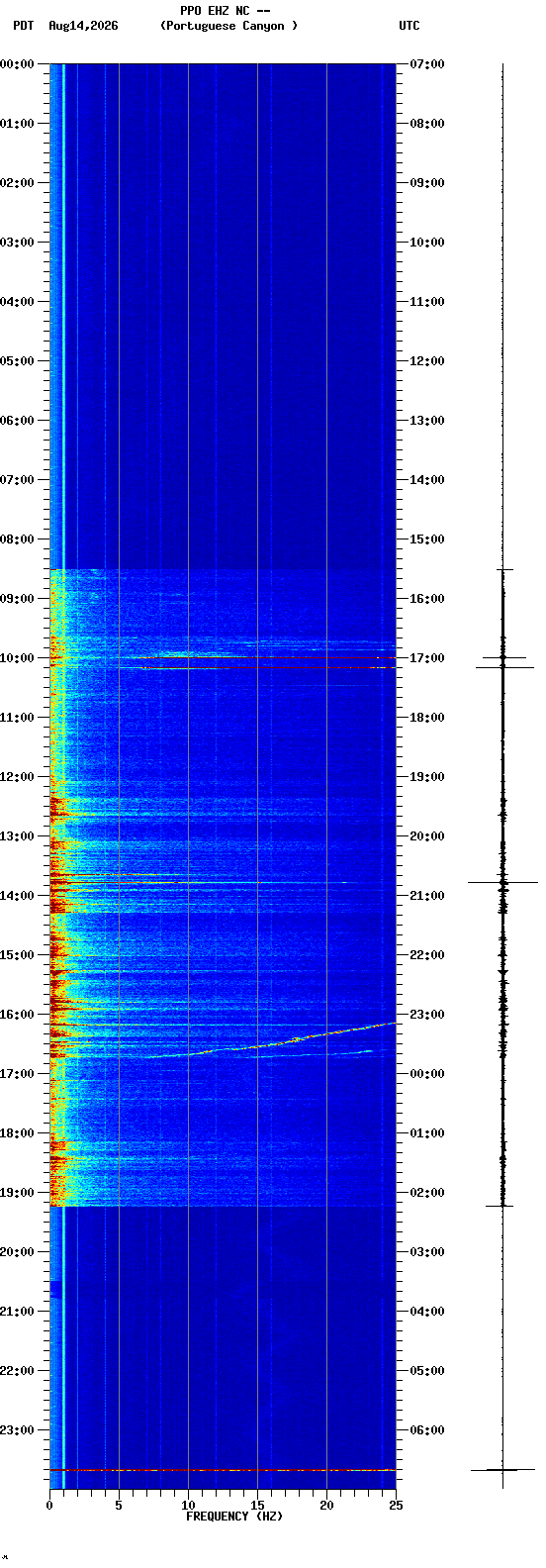Image resolution: width=546 pixels, height=1568 pixels.
Task: Click the 19:00 PDT time label
Action: click(x=17, y=1193)
